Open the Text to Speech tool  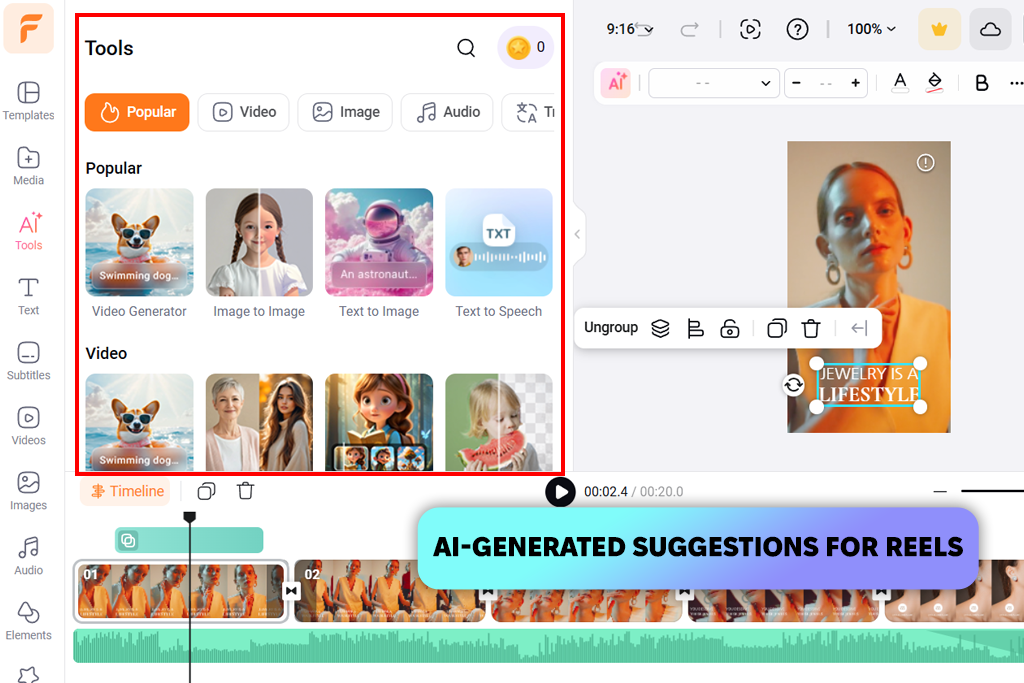click(499, 253)
